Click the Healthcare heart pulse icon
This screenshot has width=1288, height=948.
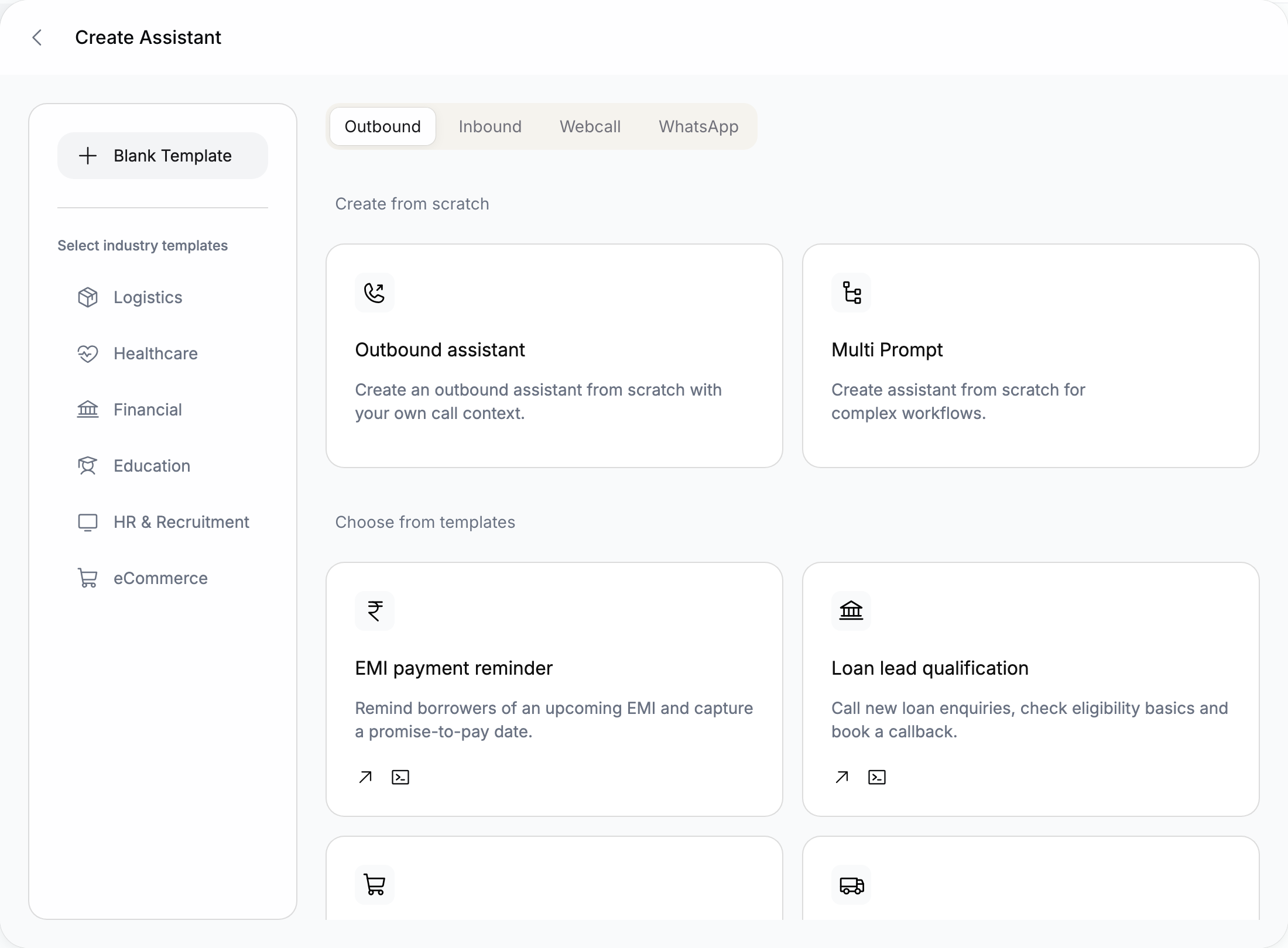click(x=88, y=353)
